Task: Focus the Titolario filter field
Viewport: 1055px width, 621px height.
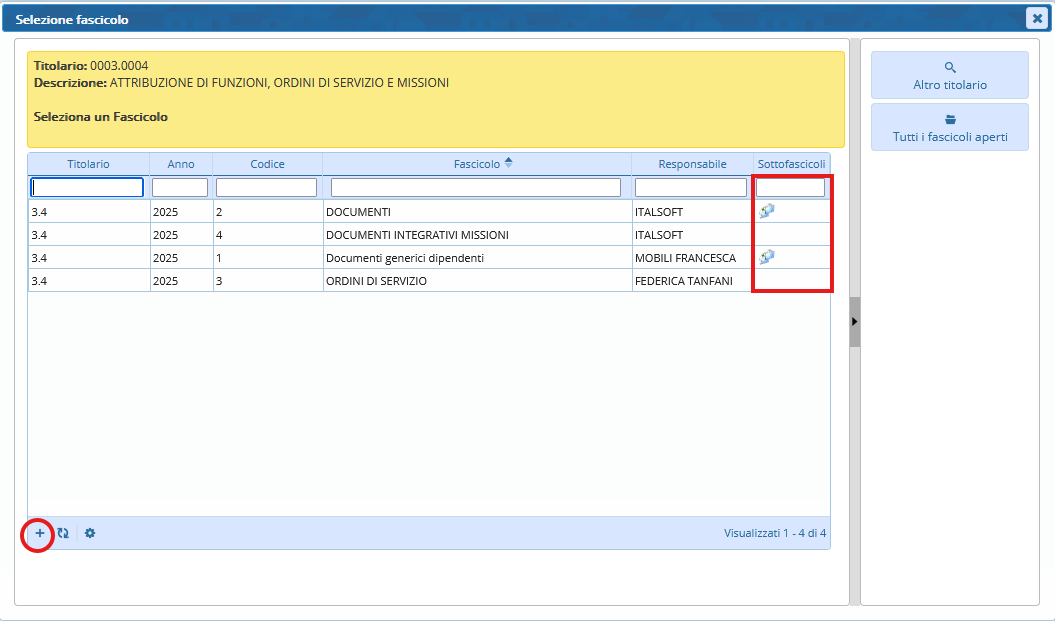Action: (88, 187)
